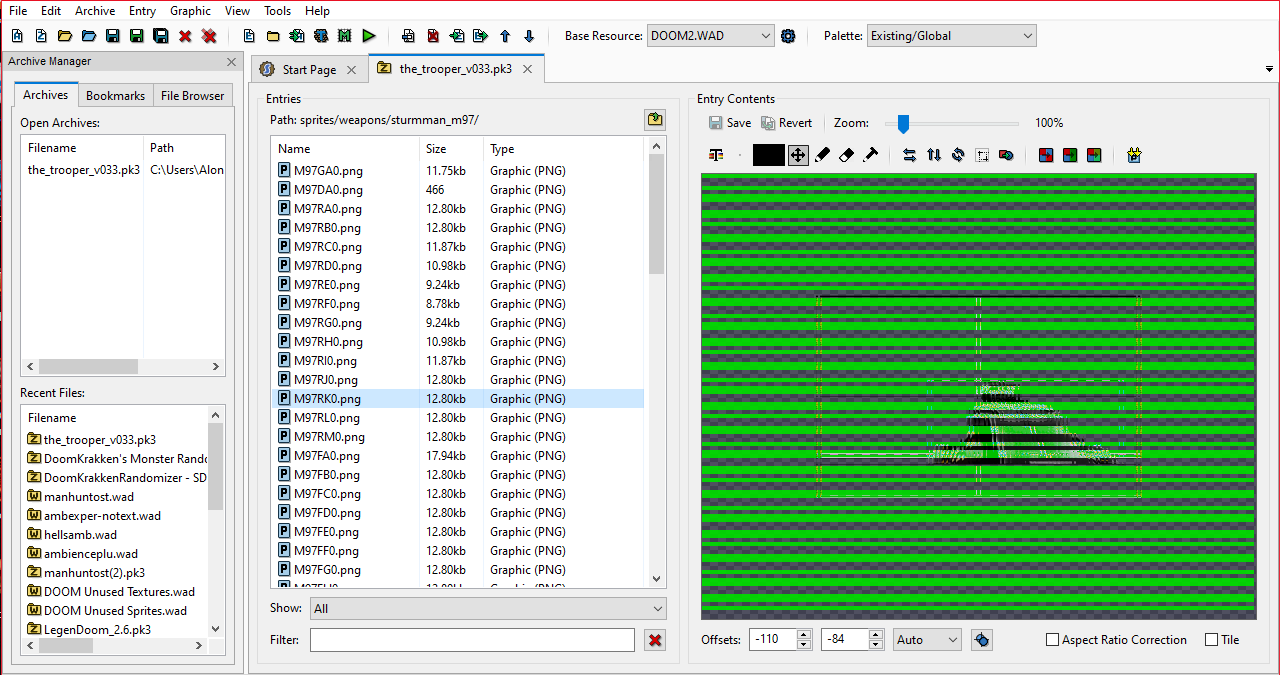Select the pencil draw tool
The height and width of the screenshot is (675, 1280).
point(823,155)
